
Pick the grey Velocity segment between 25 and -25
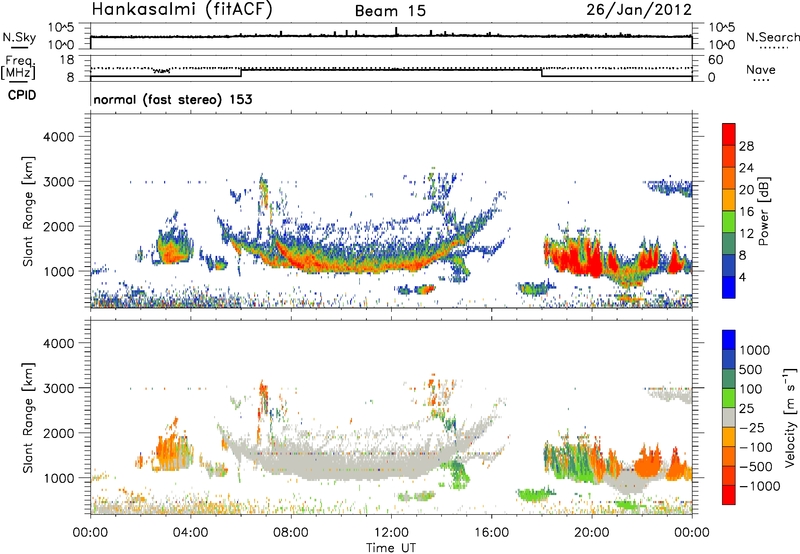click(x=729, y=418)
